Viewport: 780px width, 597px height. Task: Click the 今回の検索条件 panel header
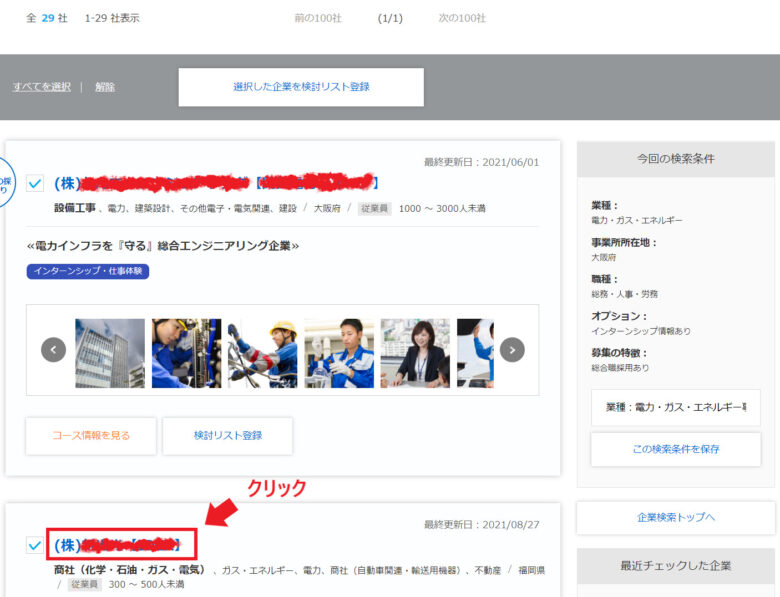[676, 159]
